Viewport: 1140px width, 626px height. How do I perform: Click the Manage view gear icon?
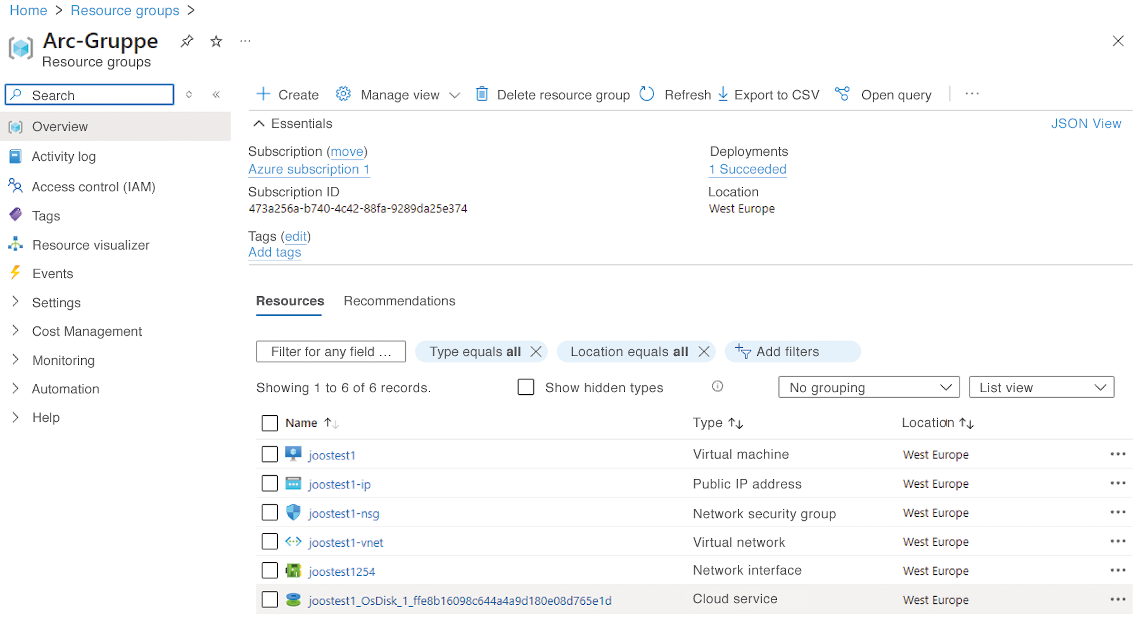point(343,94)
